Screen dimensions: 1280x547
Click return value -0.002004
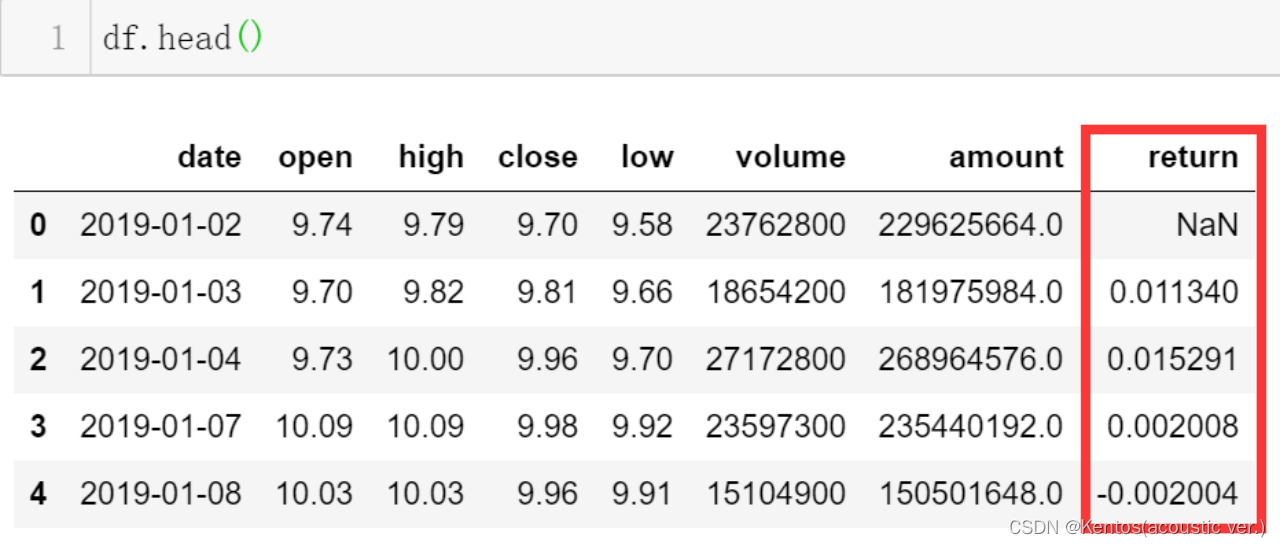point(1167,494)
